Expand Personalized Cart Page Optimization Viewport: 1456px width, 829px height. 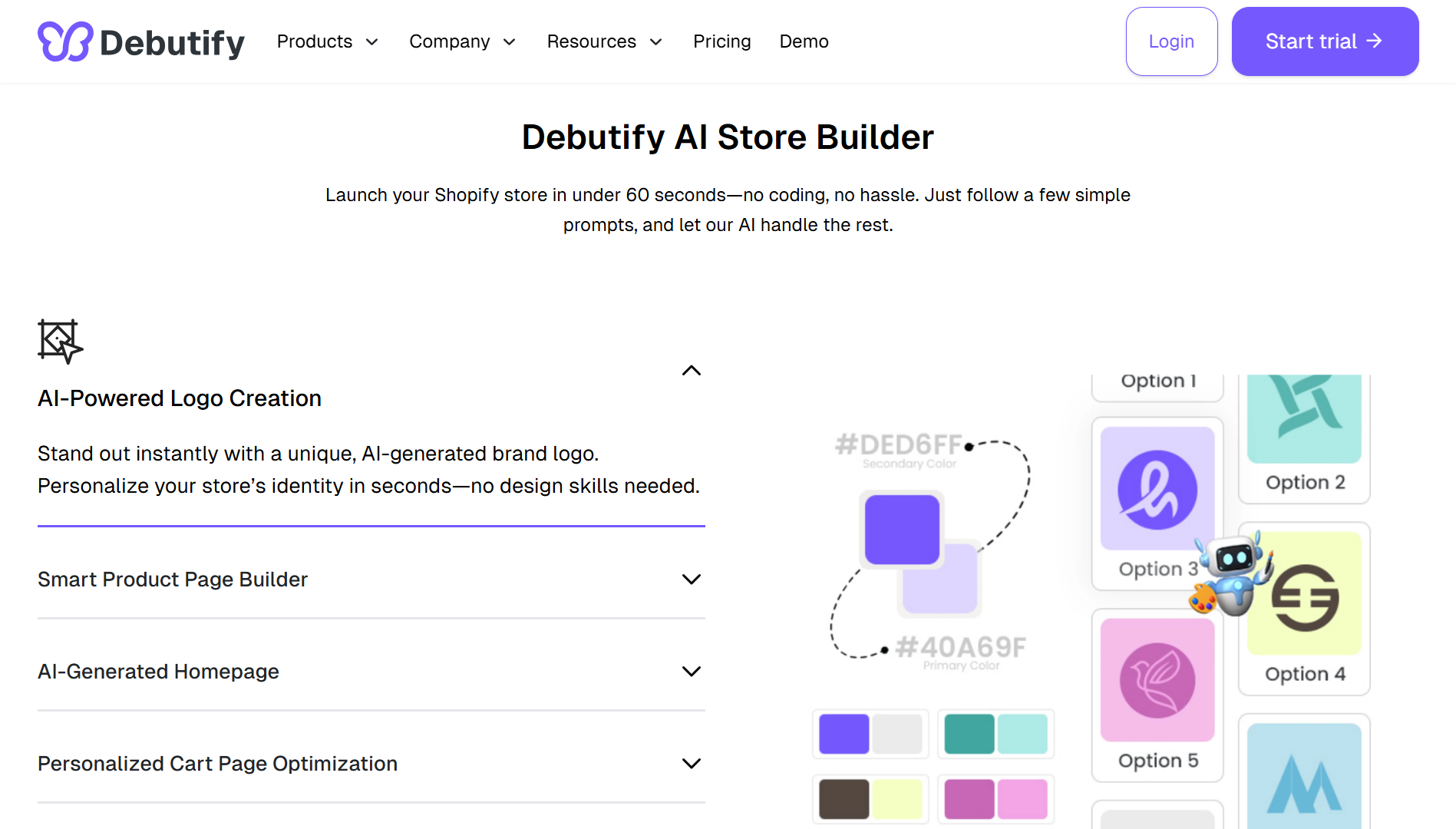(x=691, y=764)
